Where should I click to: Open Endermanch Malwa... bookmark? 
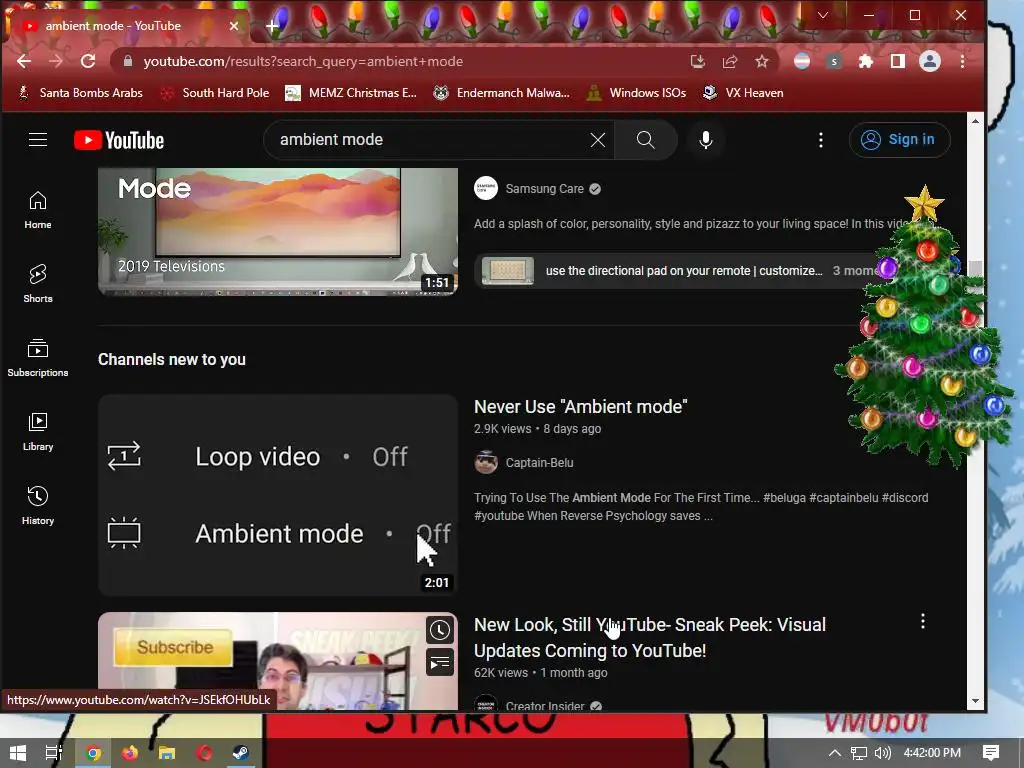[x=502, y=93]
